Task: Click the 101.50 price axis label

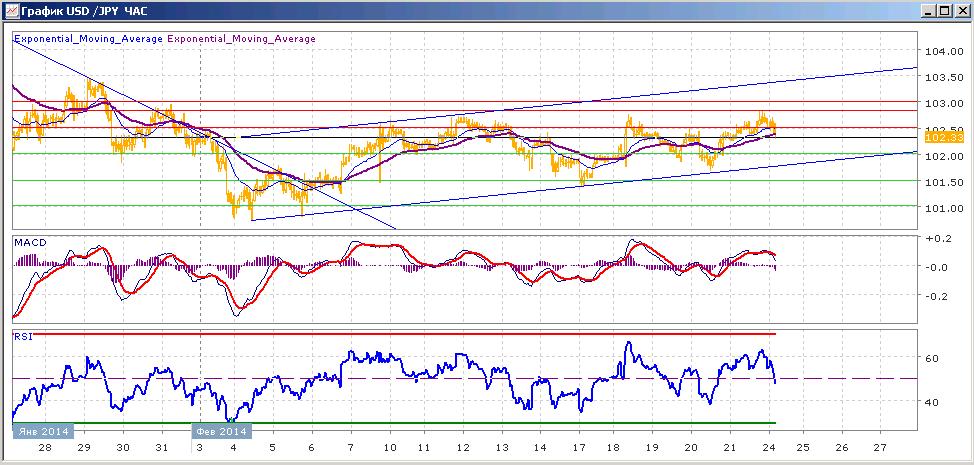Action: [944, 182]
